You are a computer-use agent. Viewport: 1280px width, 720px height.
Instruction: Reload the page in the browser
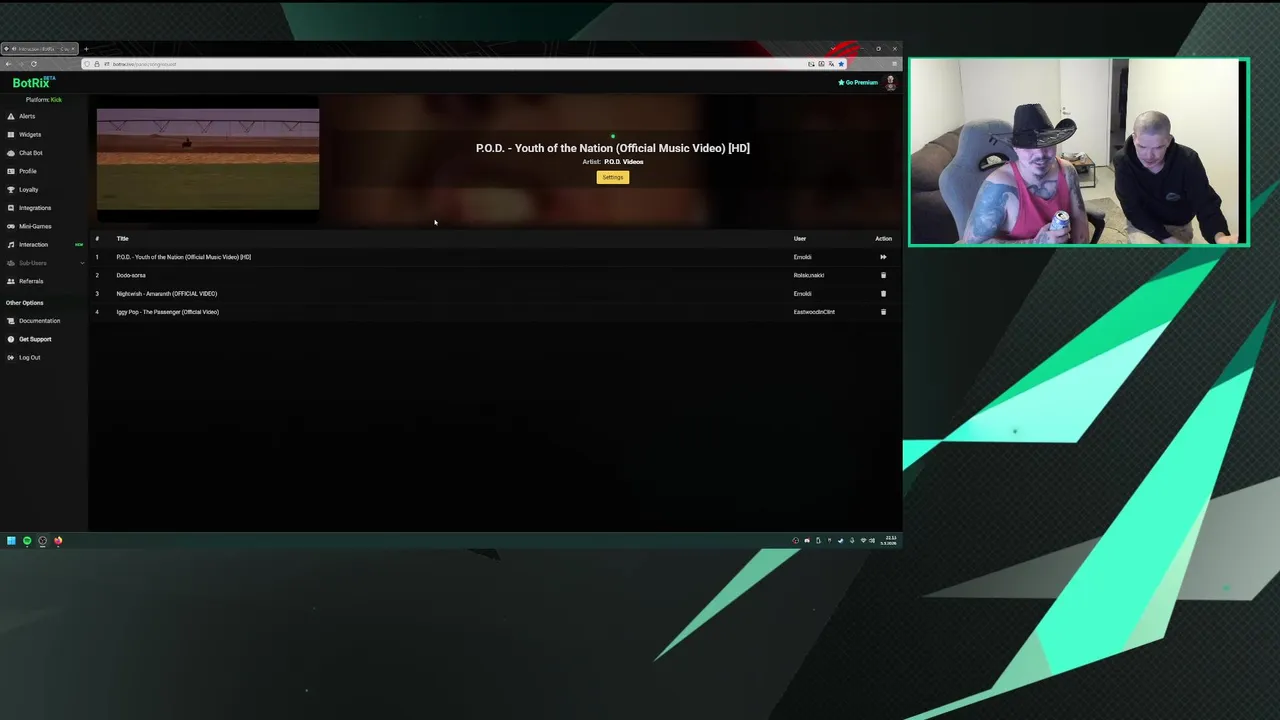click(x=34, y=64)
